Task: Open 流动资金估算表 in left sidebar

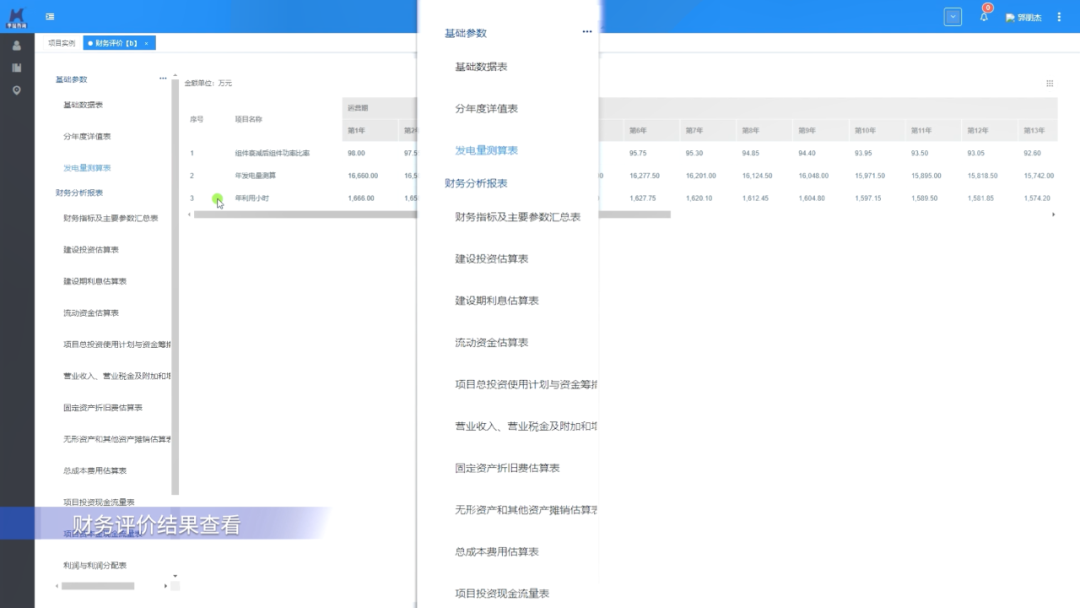Action: [x=91, y=313]
